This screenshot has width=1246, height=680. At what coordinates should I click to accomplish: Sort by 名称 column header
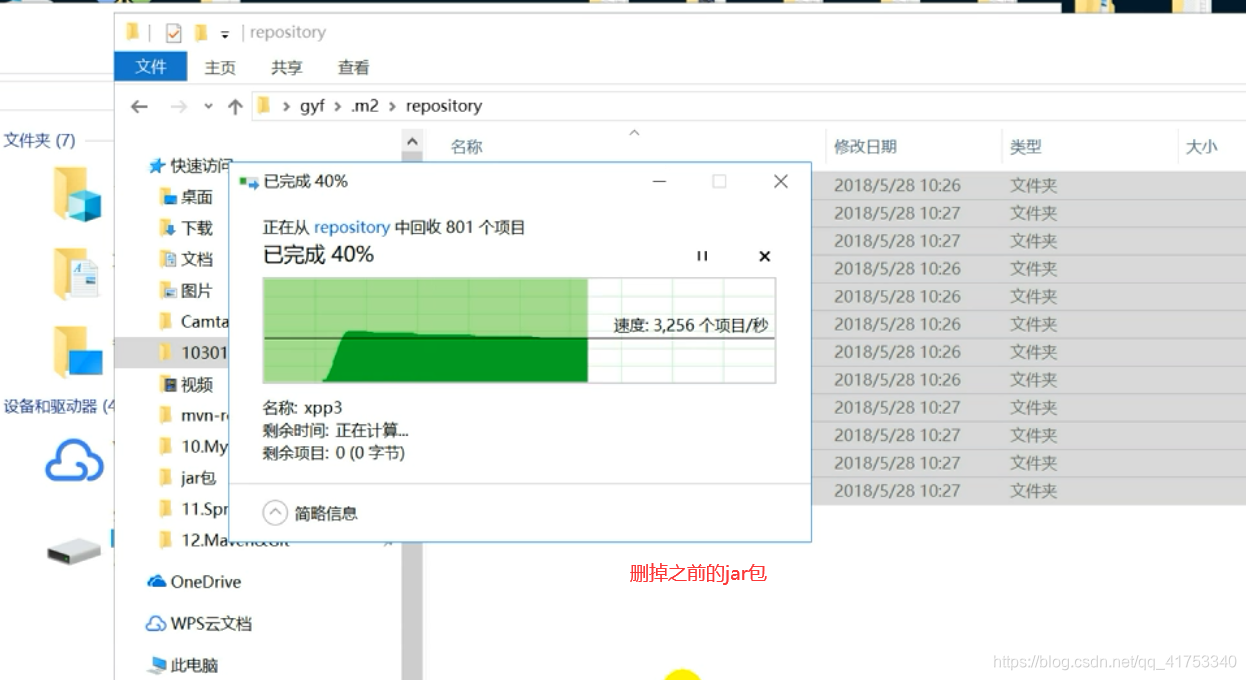tap(466, 147)
